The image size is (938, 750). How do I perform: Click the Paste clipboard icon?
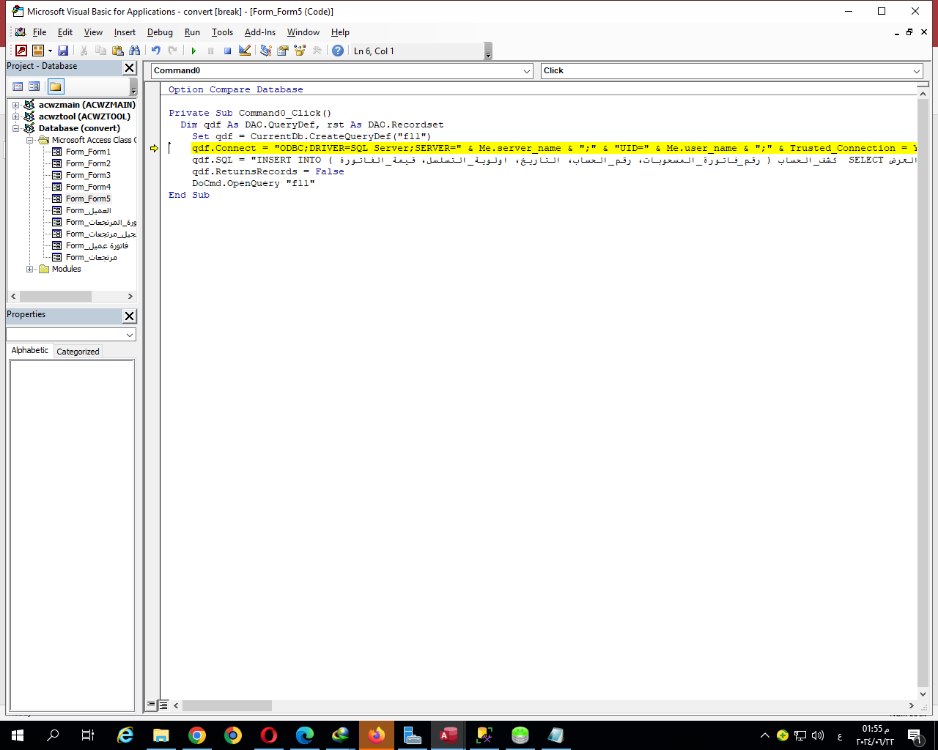coord(118,51)
